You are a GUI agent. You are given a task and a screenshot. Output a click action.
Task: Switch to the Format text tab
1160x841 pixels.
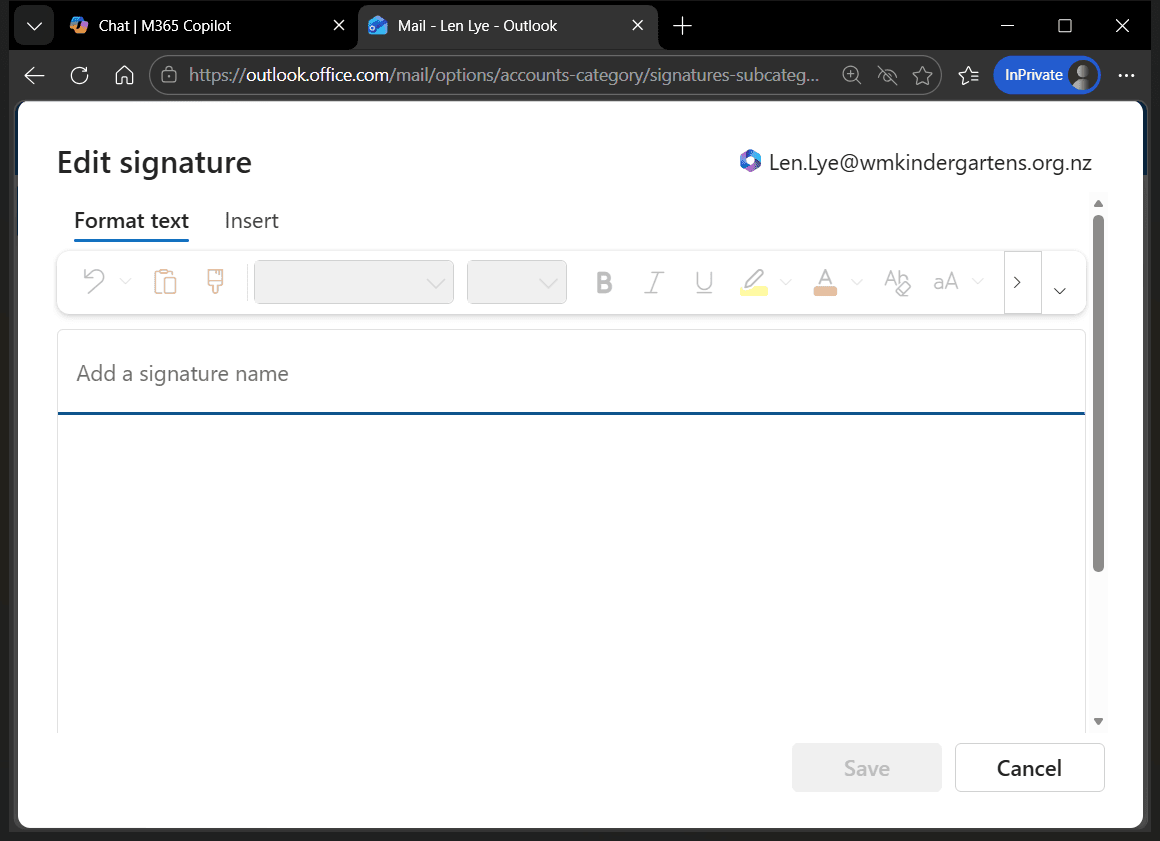click(x=132, y=221)
